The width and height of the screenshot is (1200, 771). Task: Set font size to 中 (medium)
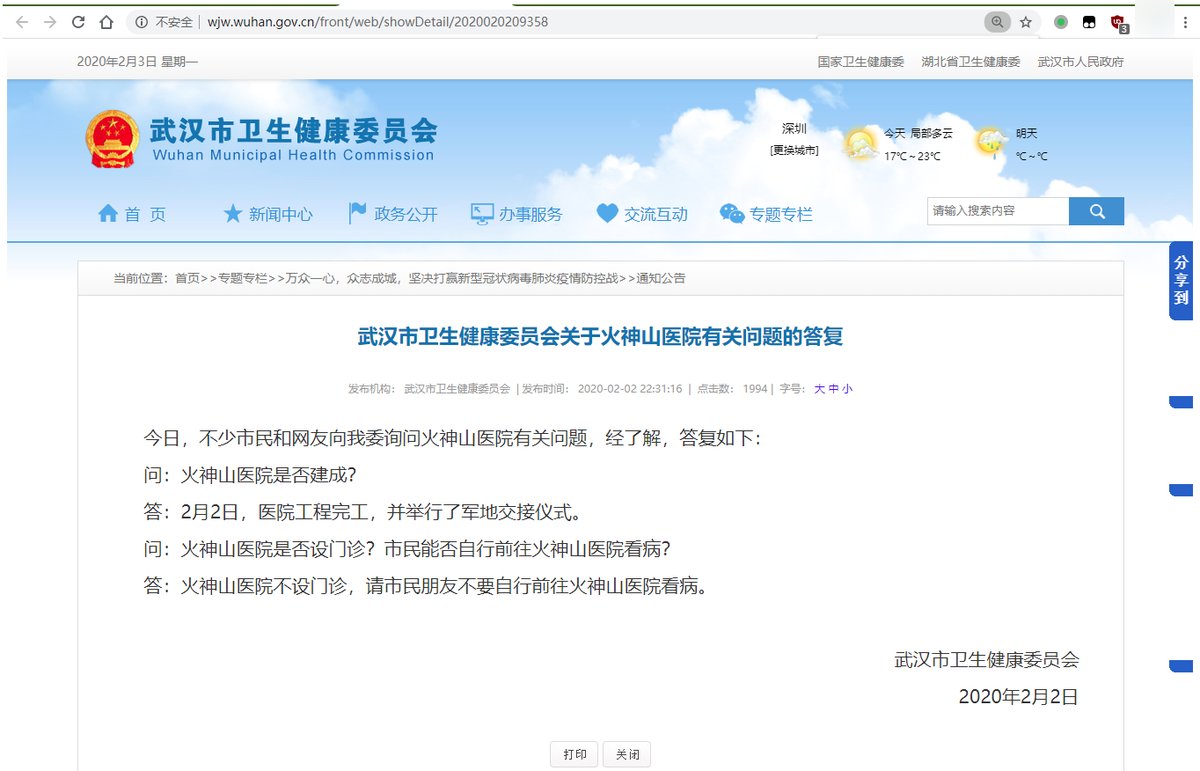834,388
